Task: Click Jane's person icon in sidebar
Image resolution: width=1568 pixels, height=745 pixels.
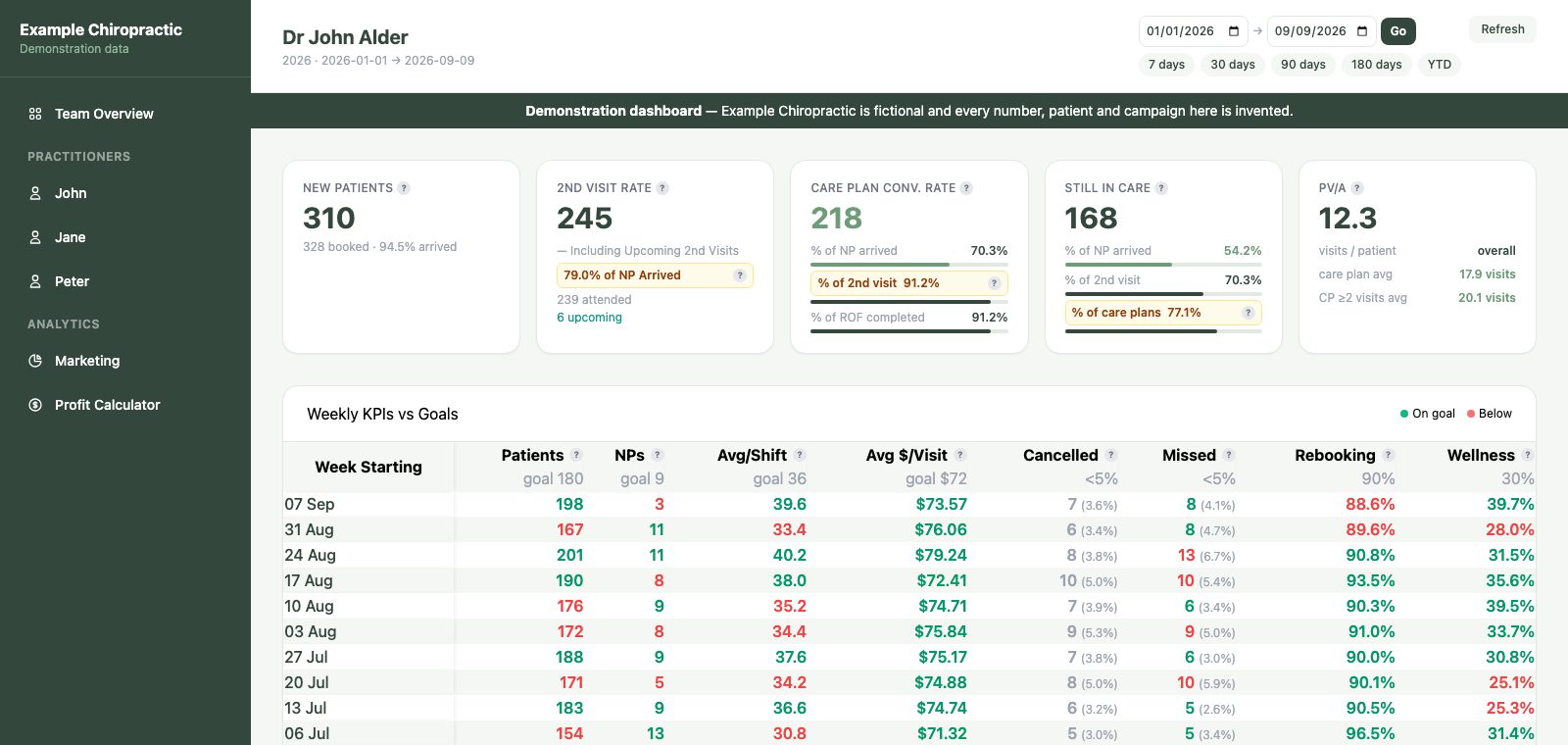Action: pos(35,237)
